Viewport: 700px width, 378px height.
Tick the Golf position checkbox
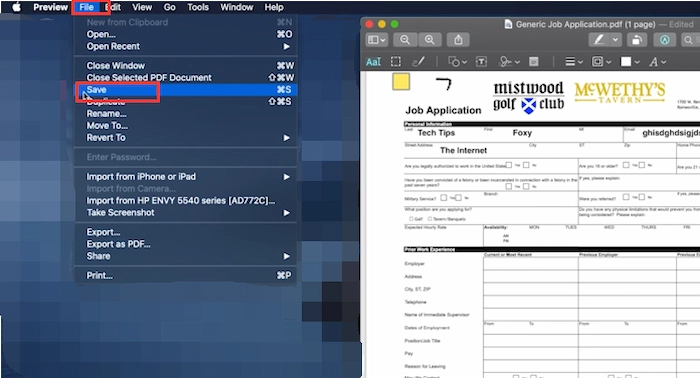(411, 219)
